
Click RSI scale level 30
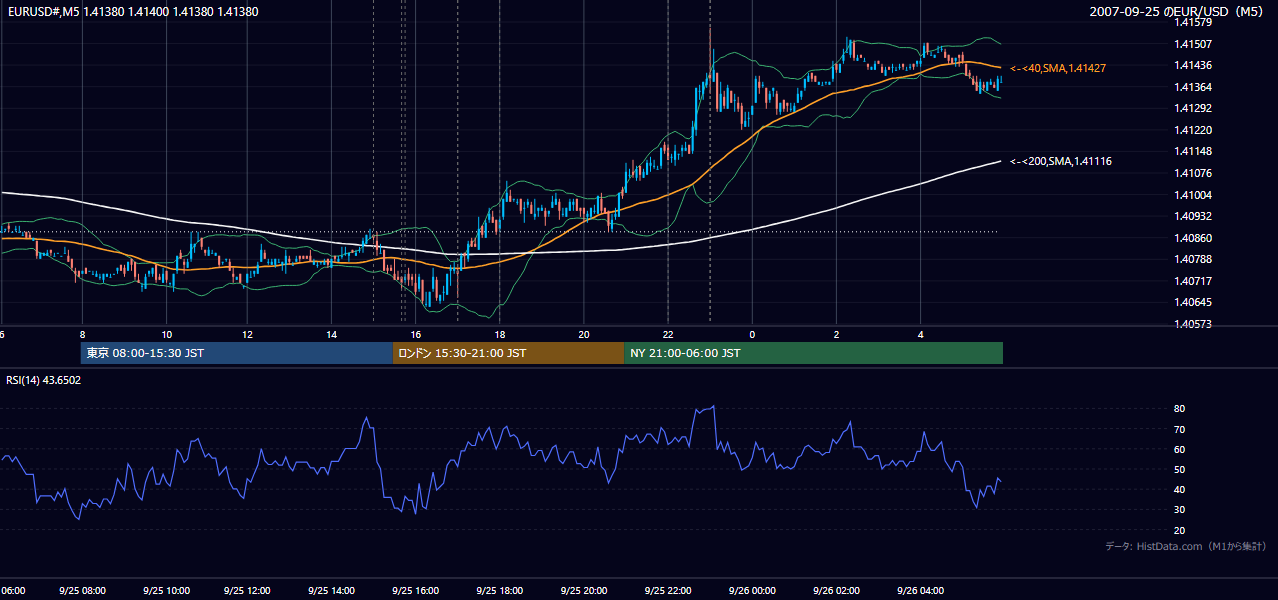(x=1180, y=510)
